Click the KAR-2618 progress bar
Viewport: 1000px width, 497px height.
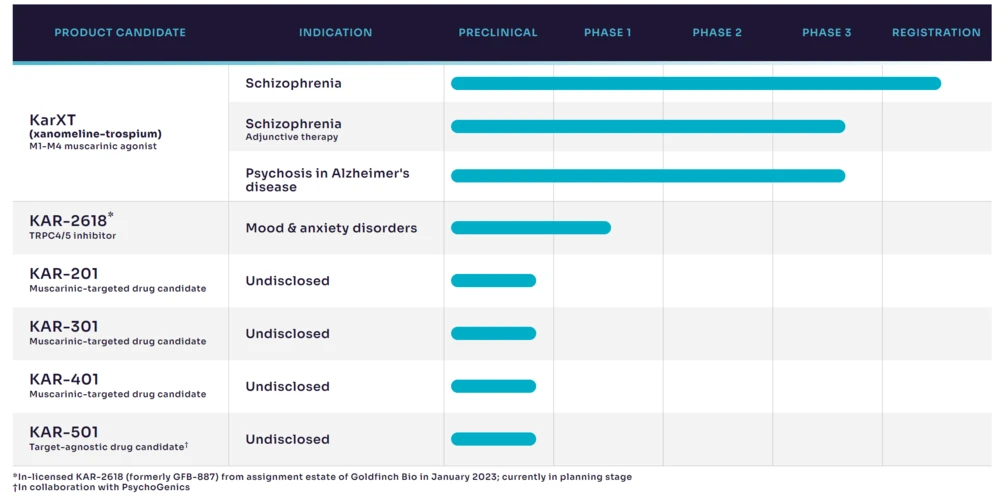[x=530, y=228]
